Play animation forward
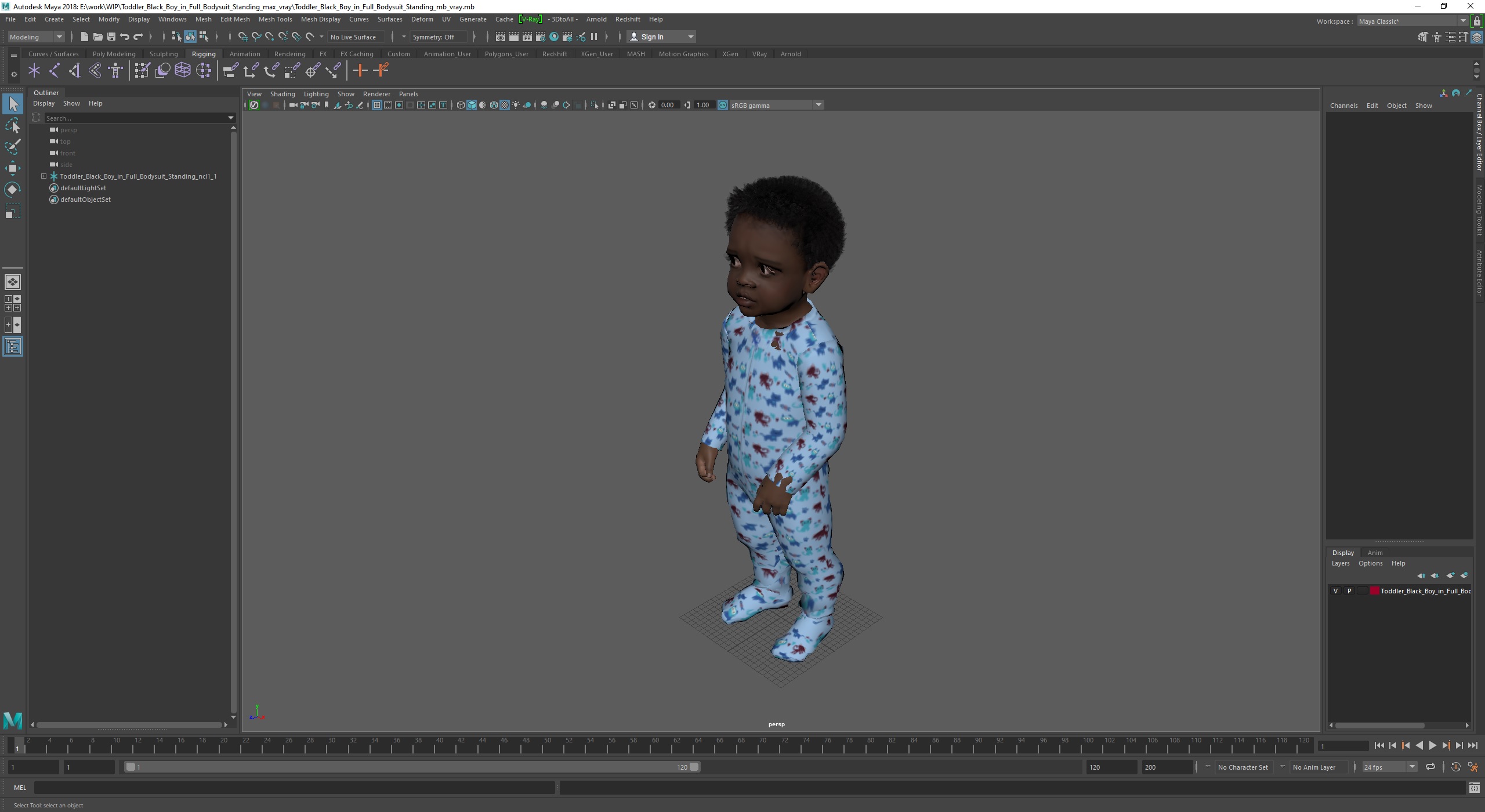 click(x=1432, y=746)
